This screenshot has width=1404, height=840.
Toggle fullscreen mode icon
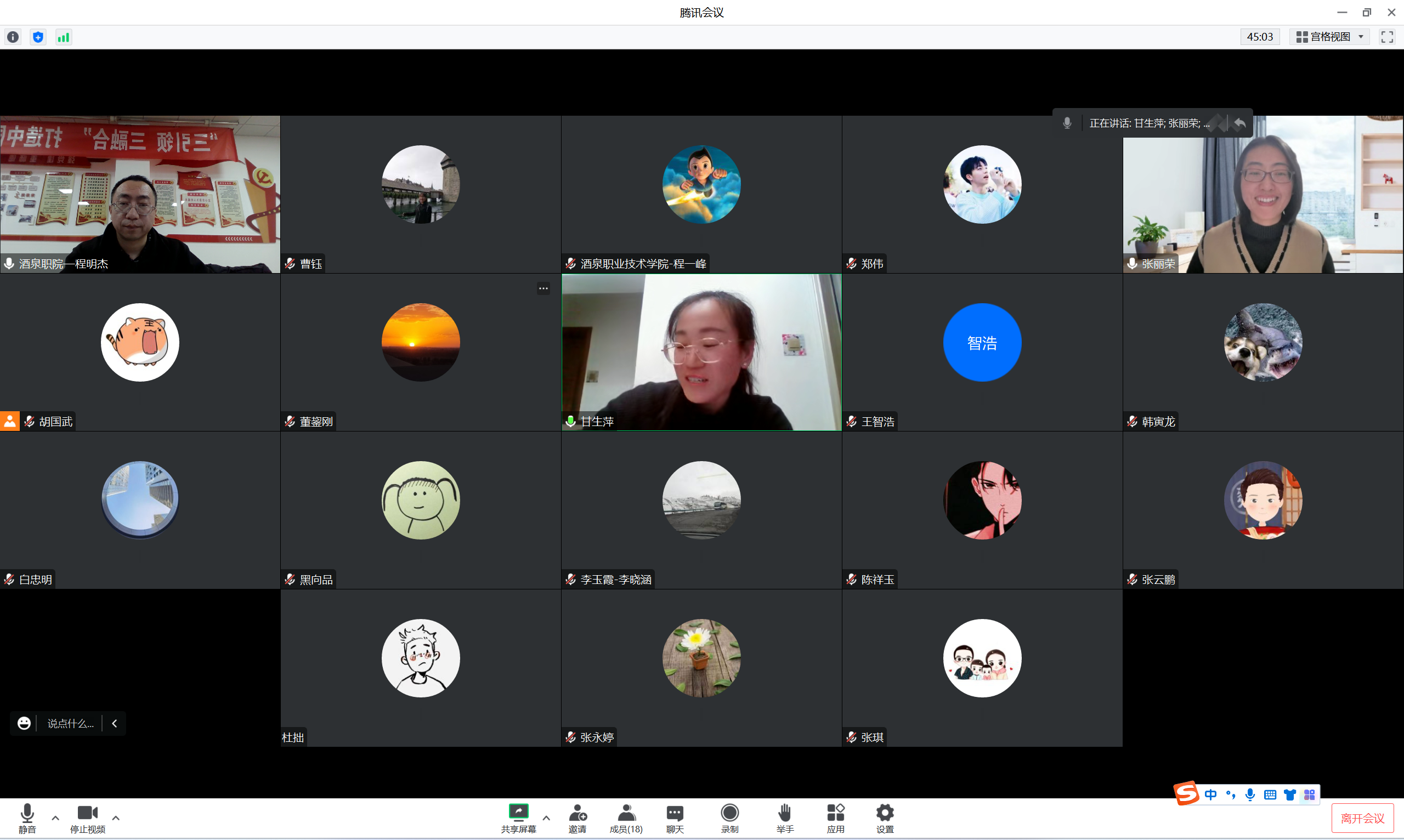[1386, 37]
